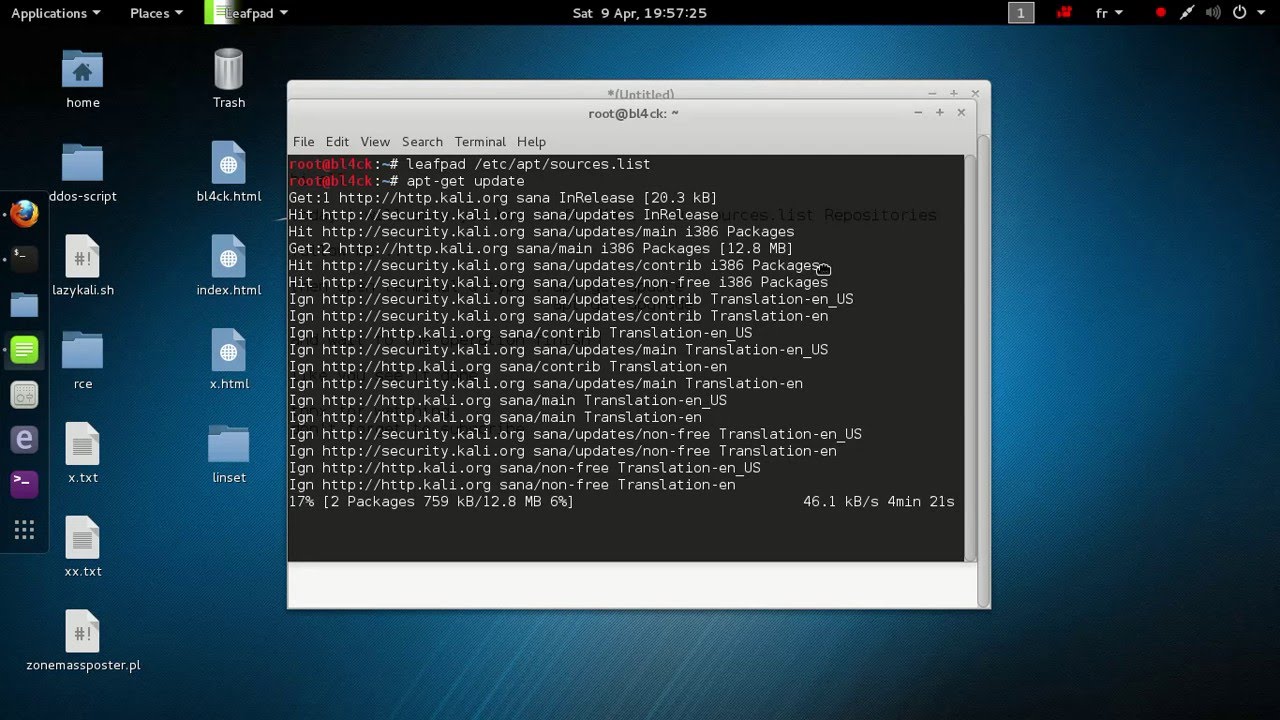Click the terminal vertical scrollbar
This screenshot has height=720, width=1280.
[x=969, y=357]
